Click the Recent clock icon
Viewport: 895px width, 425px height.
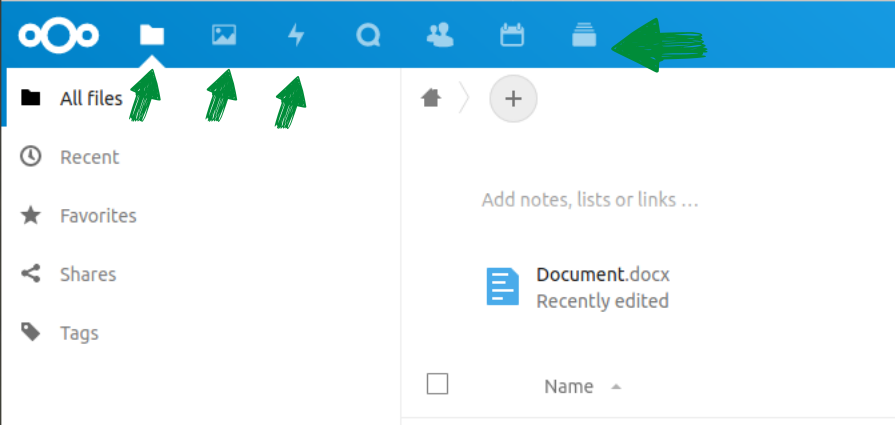30,156
